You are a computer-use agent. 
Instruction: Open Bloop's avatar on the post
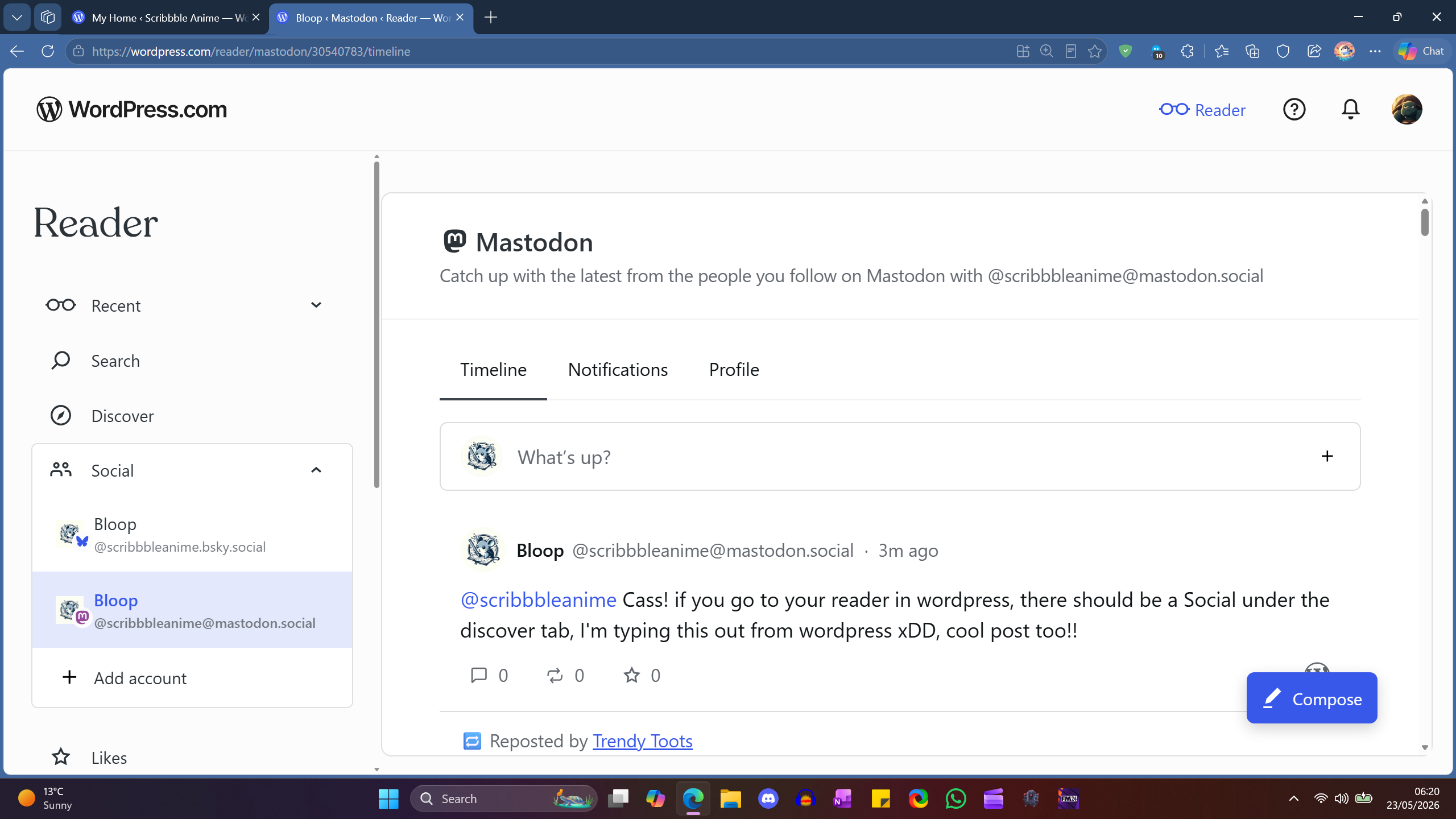coord(482,550)
